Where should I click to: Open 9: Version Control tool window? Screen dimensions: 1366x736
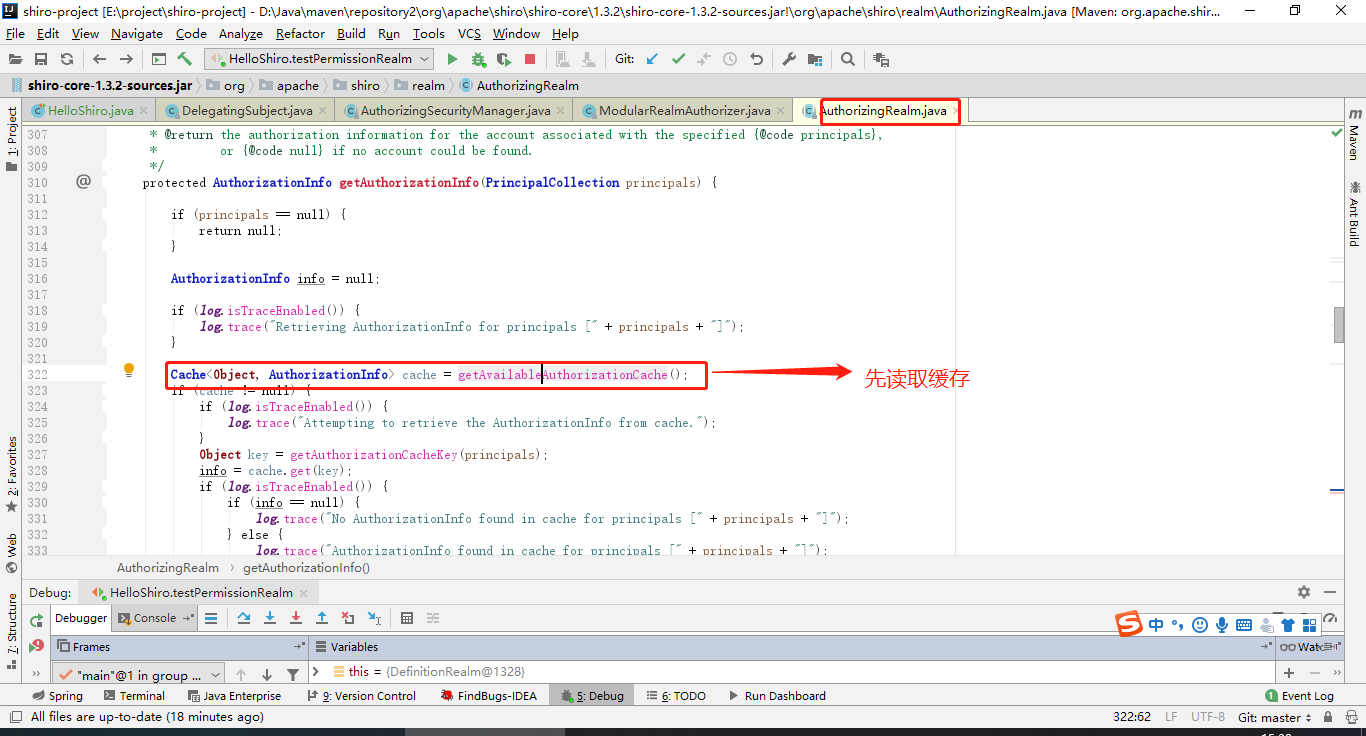click(x=361, y=696)
